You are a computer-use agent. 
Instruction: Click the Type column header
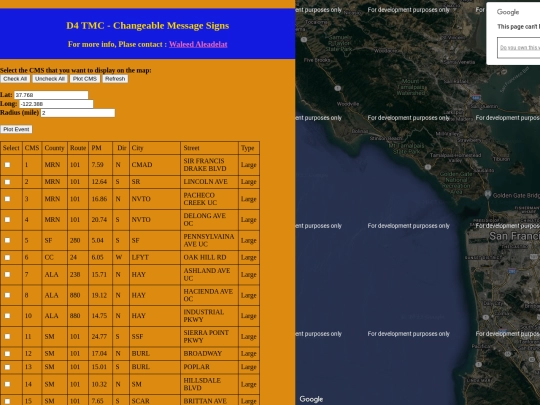tap(249, 148)
